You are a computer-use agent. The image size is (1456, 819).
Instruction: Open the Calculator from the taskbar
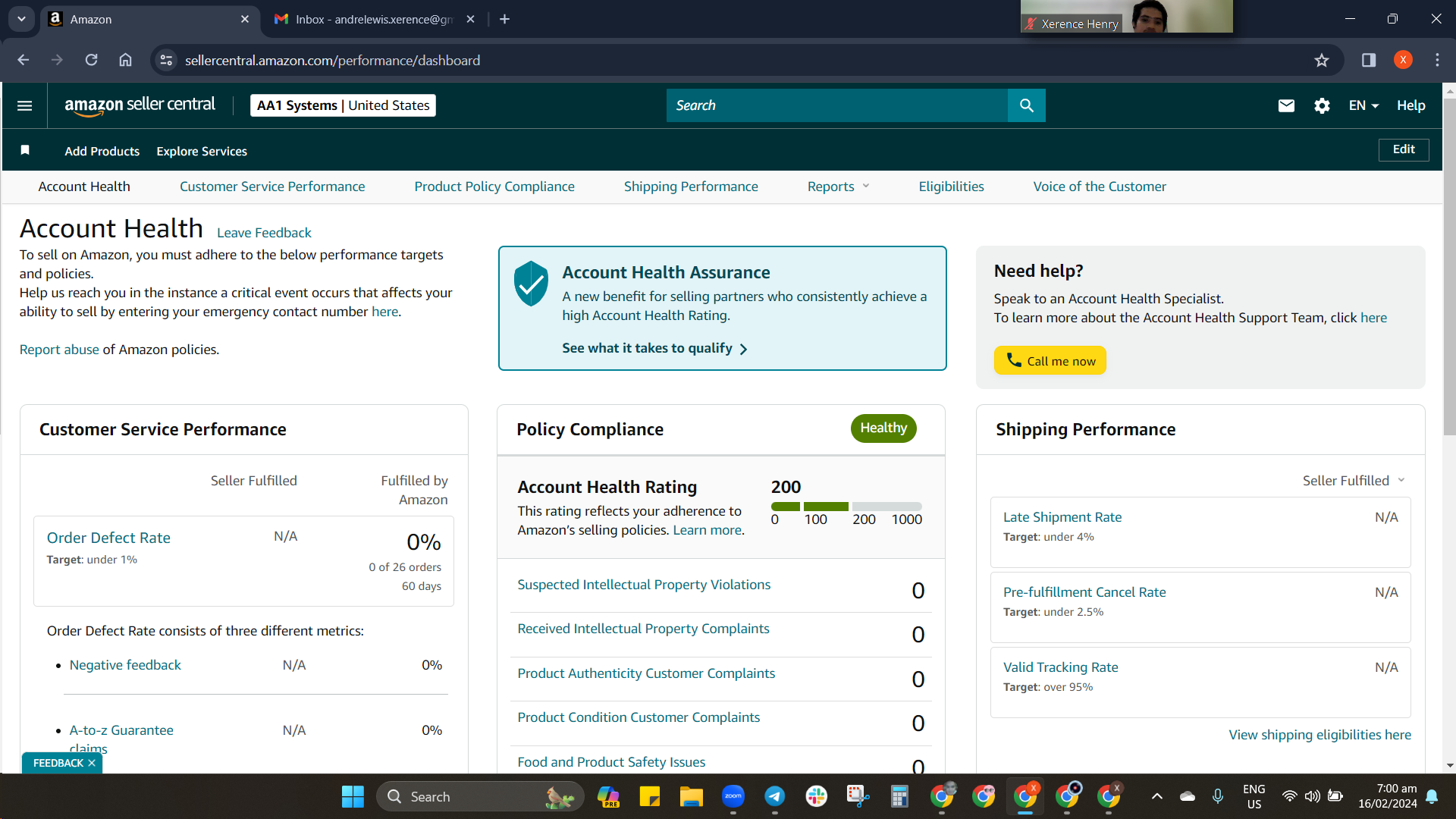coord(899,796)
